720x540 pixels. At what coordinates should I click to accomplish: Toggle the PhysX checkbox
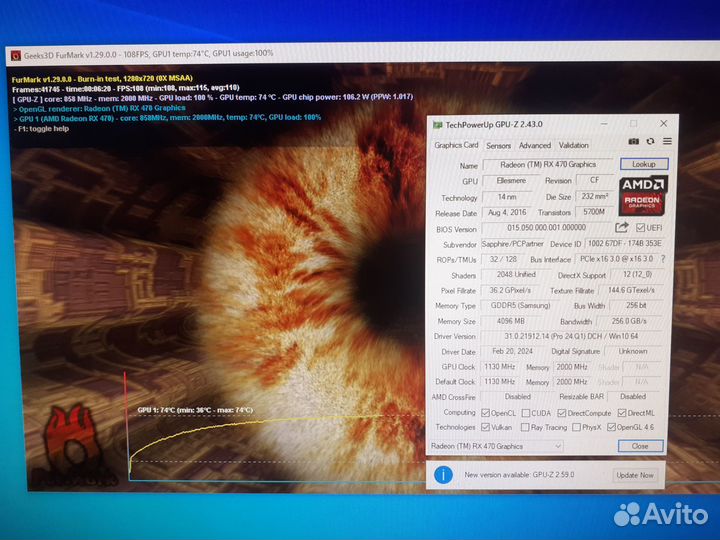pos(576,428)
